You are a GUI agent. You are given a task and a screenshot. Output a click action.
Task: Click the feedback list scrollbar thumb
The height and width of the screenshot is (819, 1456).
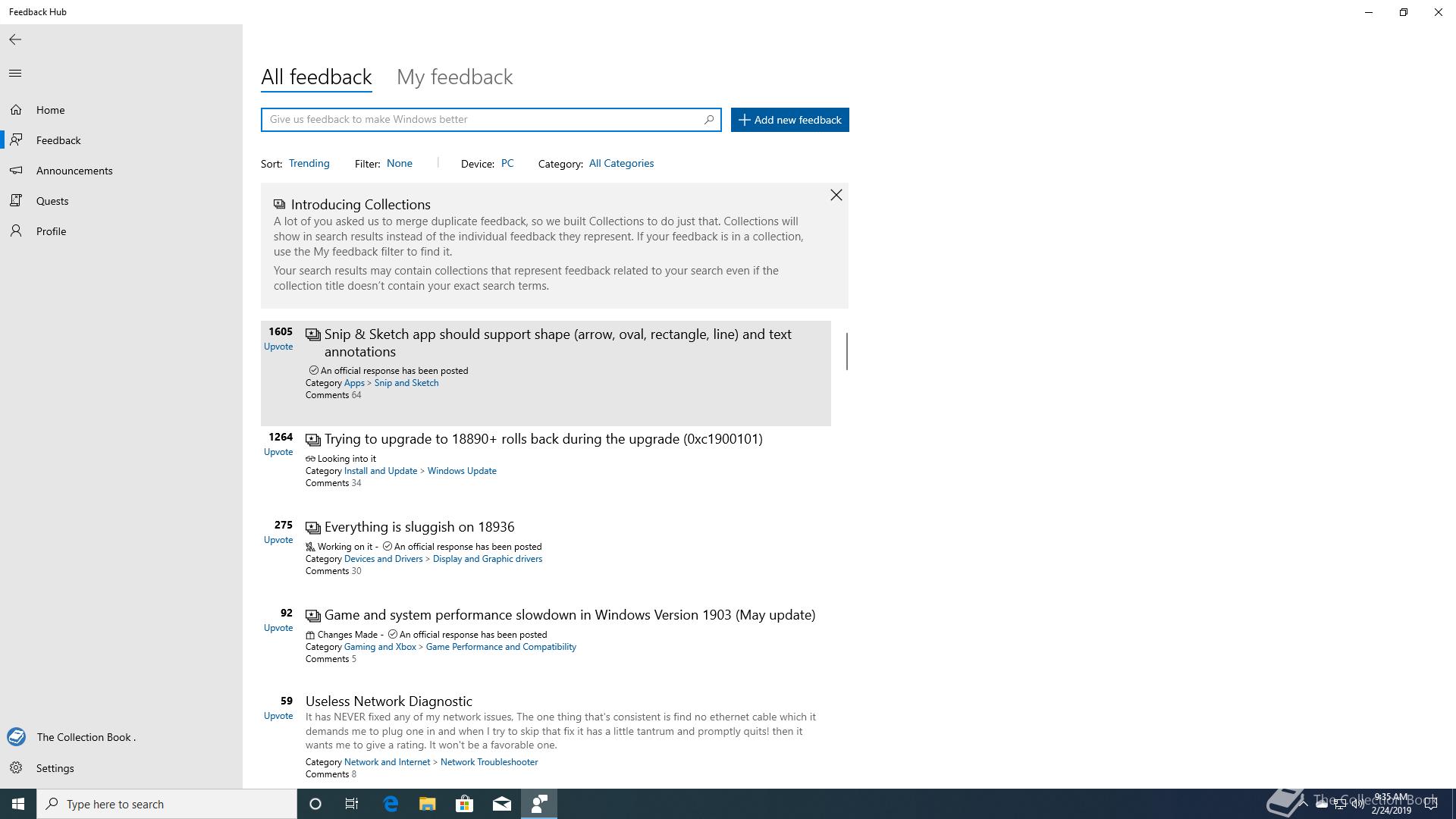(x=846, y=351)
